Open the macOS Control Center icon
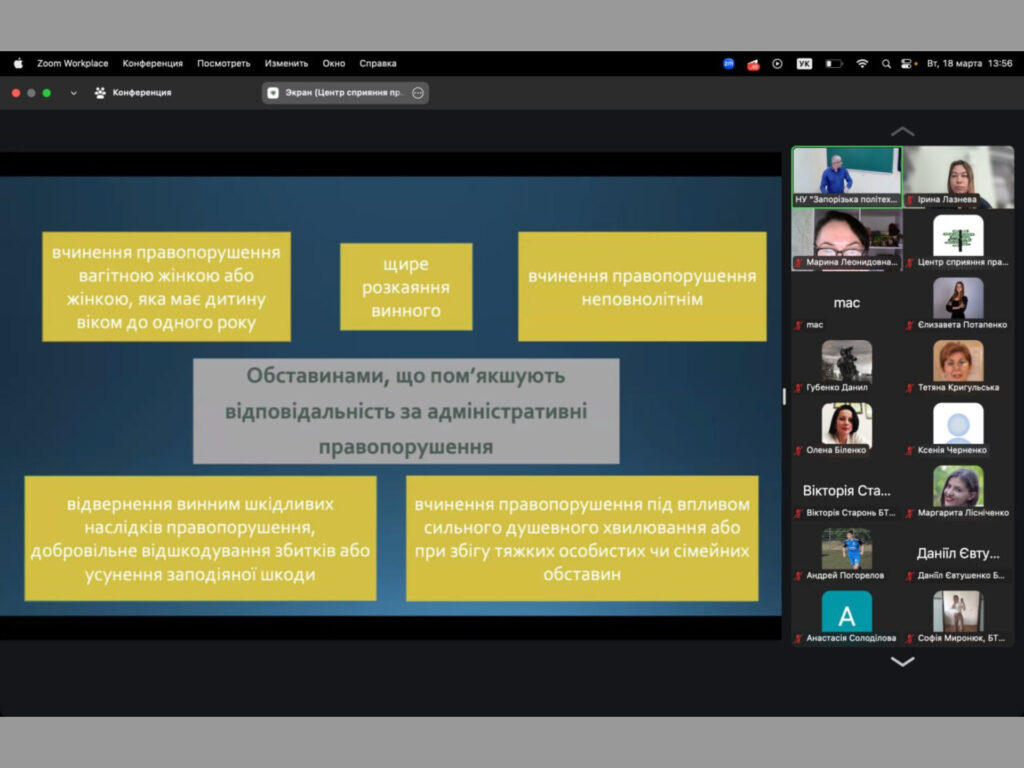 click(907, 64)
